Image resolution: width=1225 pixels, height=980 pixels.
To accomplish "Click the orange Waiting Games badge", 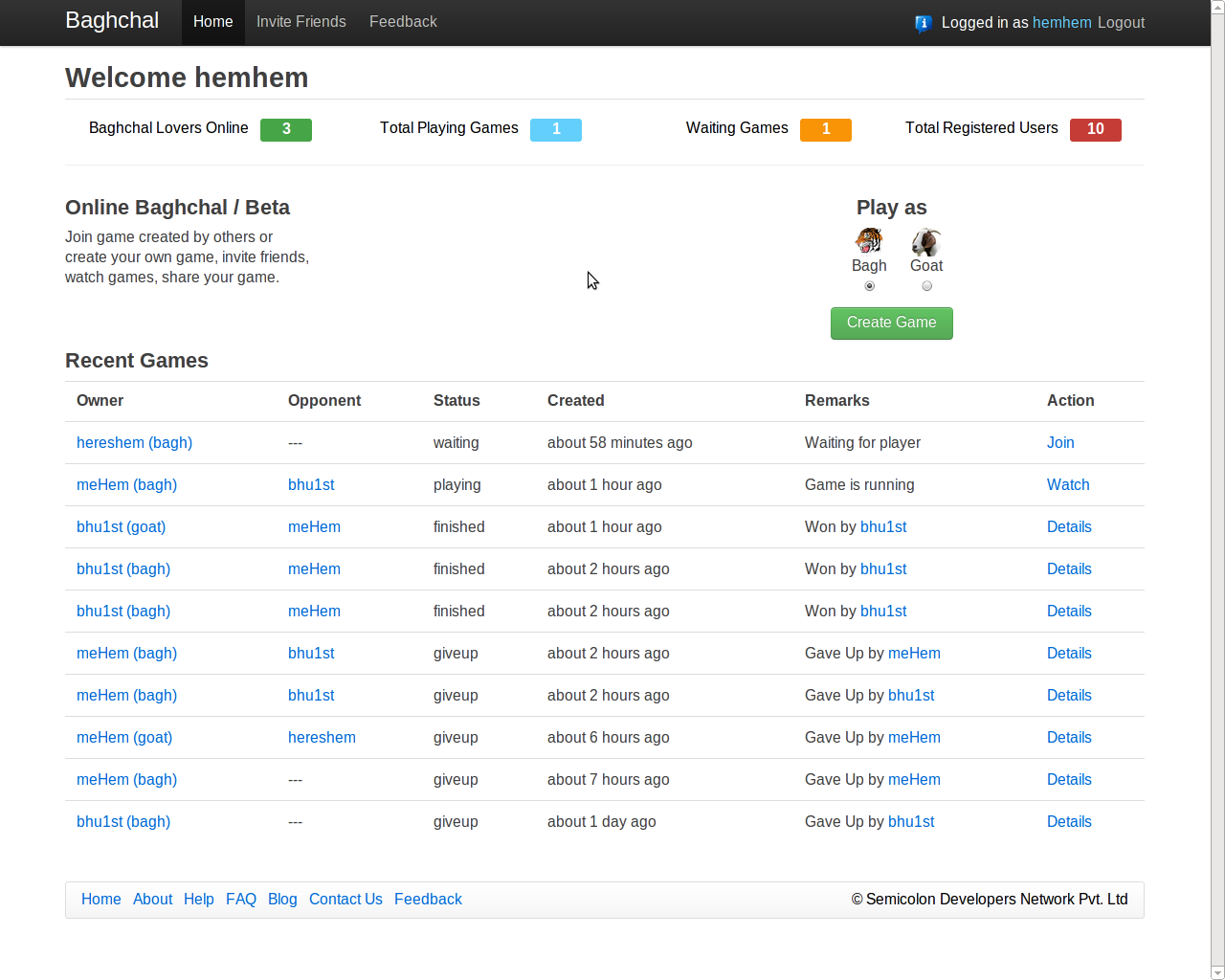I will coord(826,129).
